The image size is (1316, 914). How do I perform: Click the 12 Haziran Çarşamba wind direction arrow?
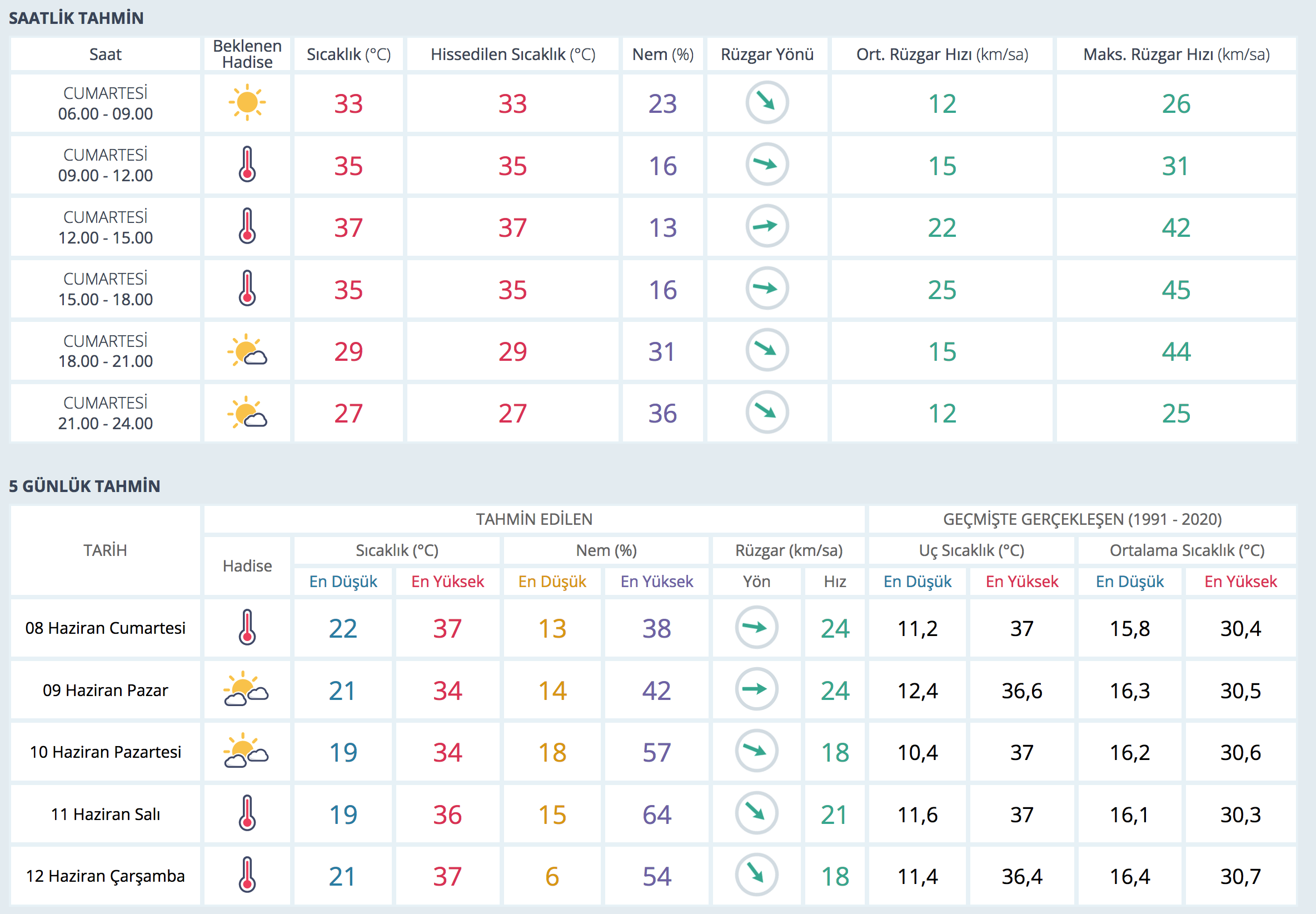tap(756, 875)
